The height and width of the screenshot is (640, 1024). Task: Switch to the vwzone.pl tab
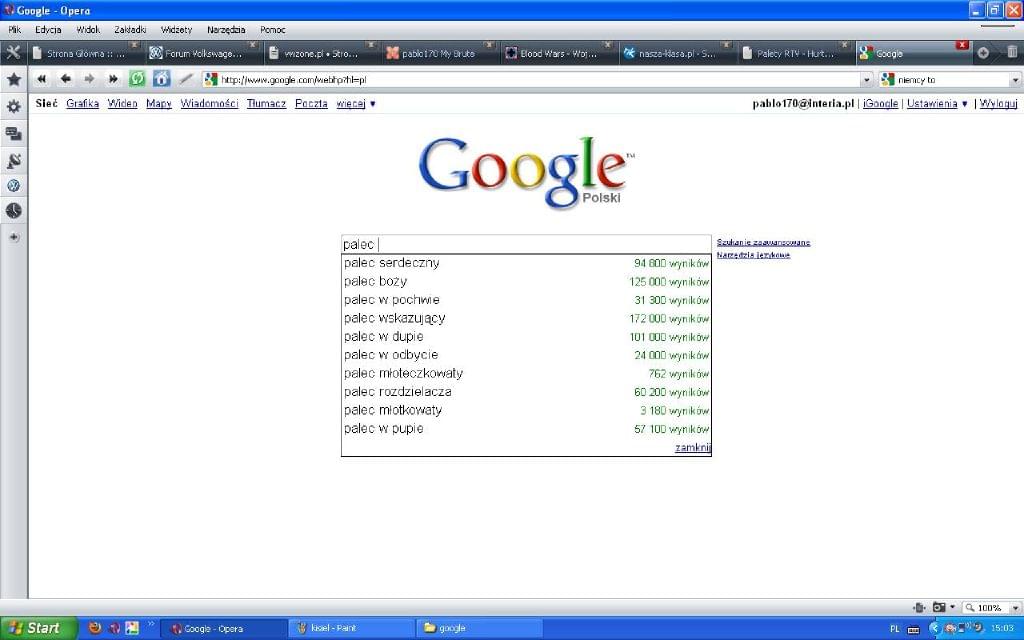click(x=321, y=53)
